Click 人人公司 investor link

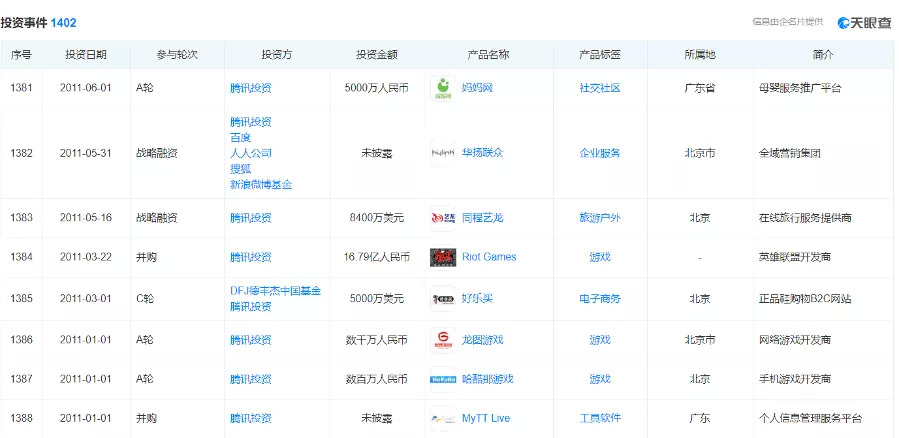(x=251, y=153)
